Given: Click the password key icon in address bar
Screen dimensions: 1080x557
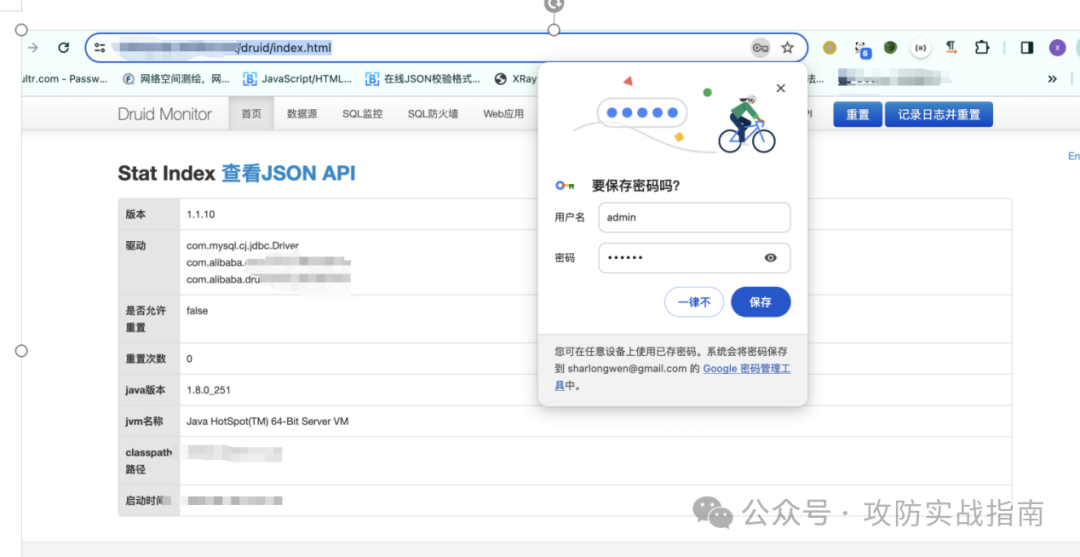Looking at the screenshot, I should 760,48.
